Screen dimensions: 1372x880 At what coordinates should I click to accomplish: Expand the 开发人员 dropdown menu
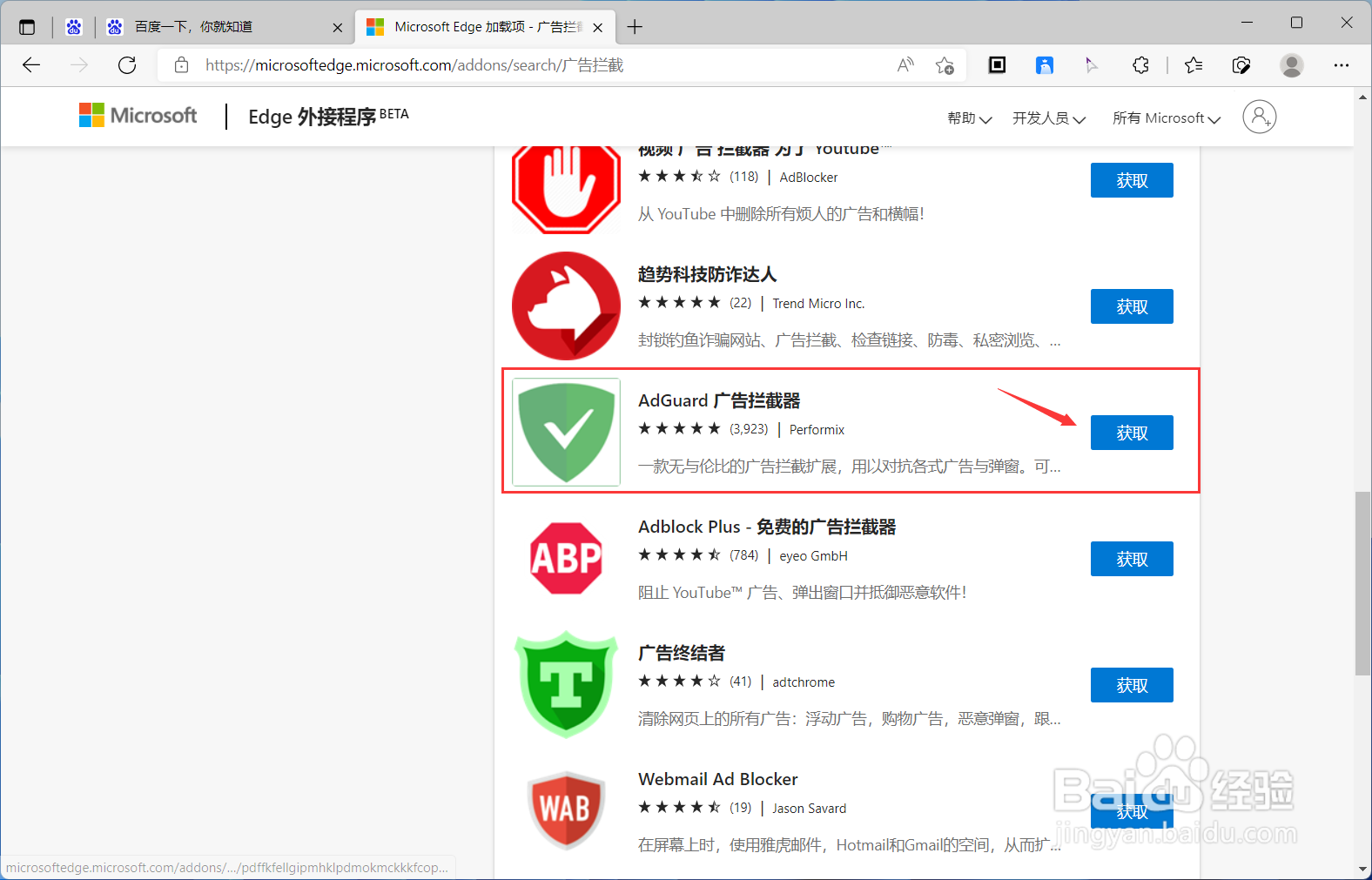click(1049, 118)
